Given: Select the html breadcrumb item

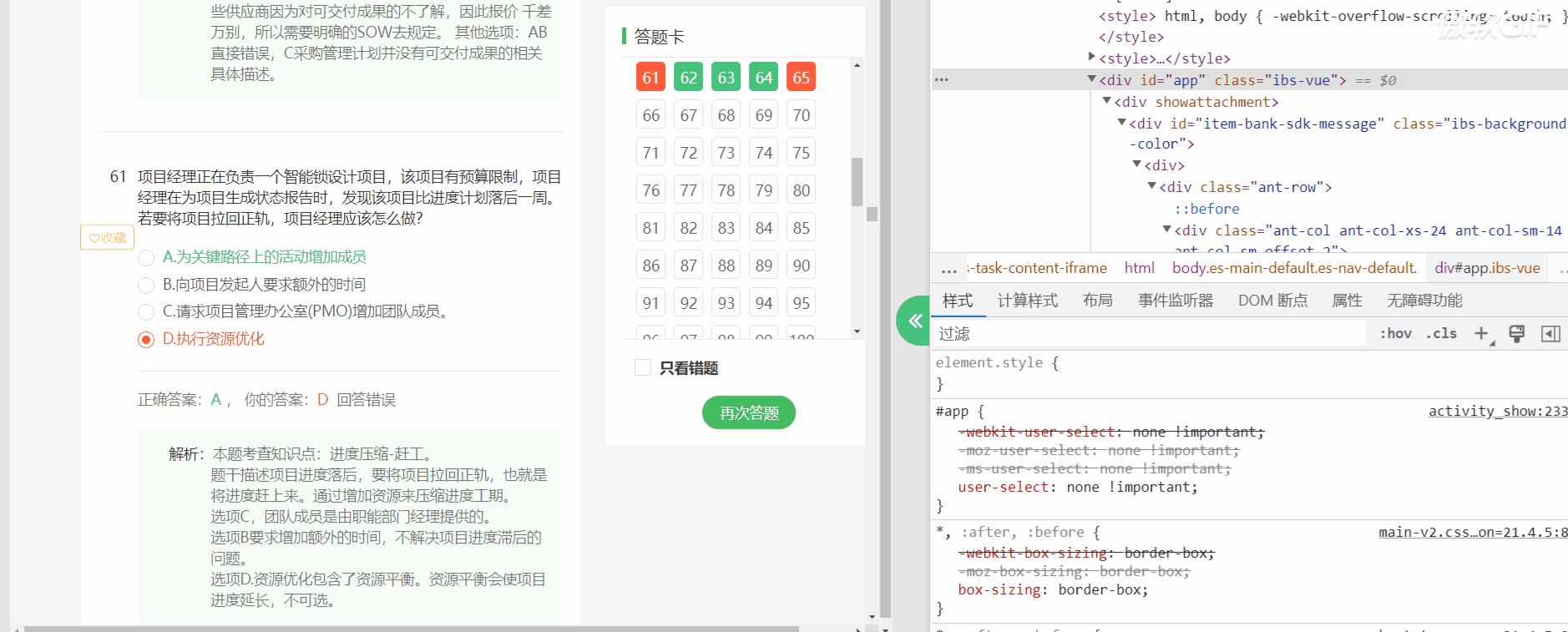Looking at the screenshot, I should tap(1140, 268).
